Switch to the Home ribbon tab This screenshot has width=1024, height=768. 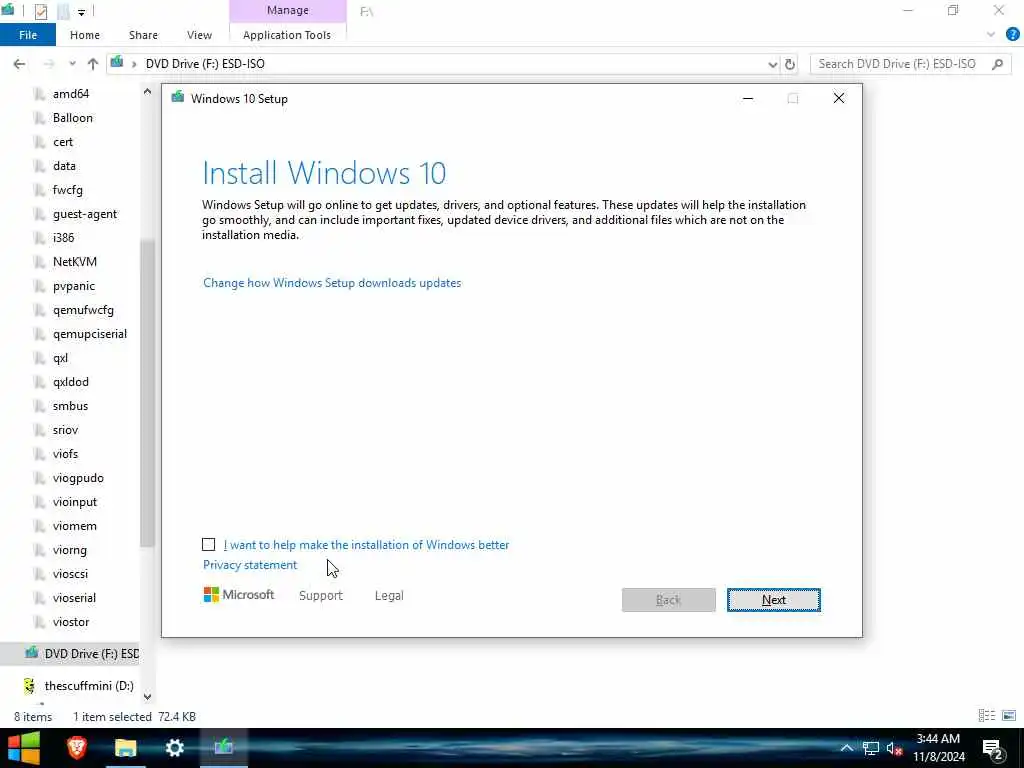(x=85, y=35)
